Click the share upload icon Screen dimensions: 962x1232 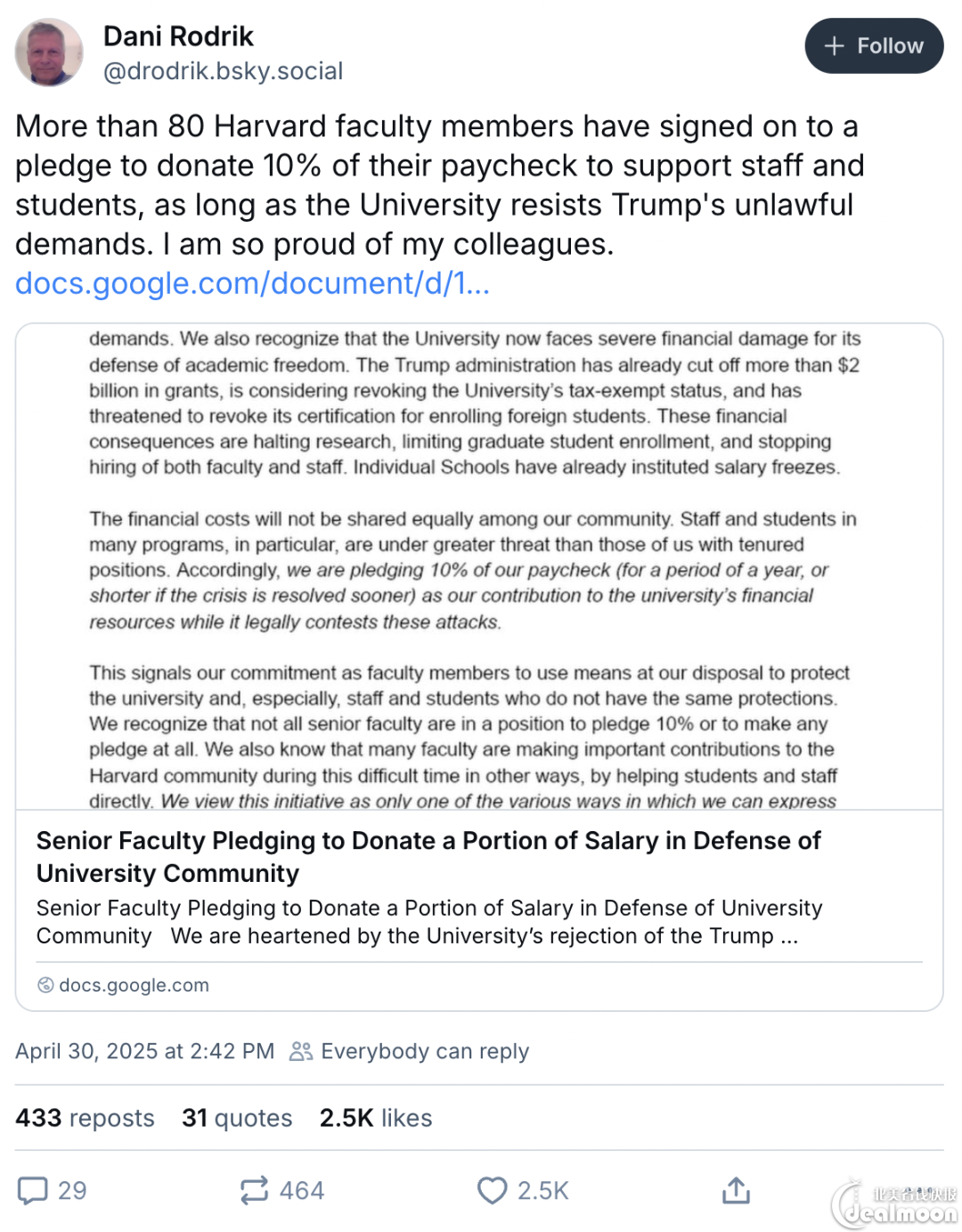click(x=736, y=1190)
